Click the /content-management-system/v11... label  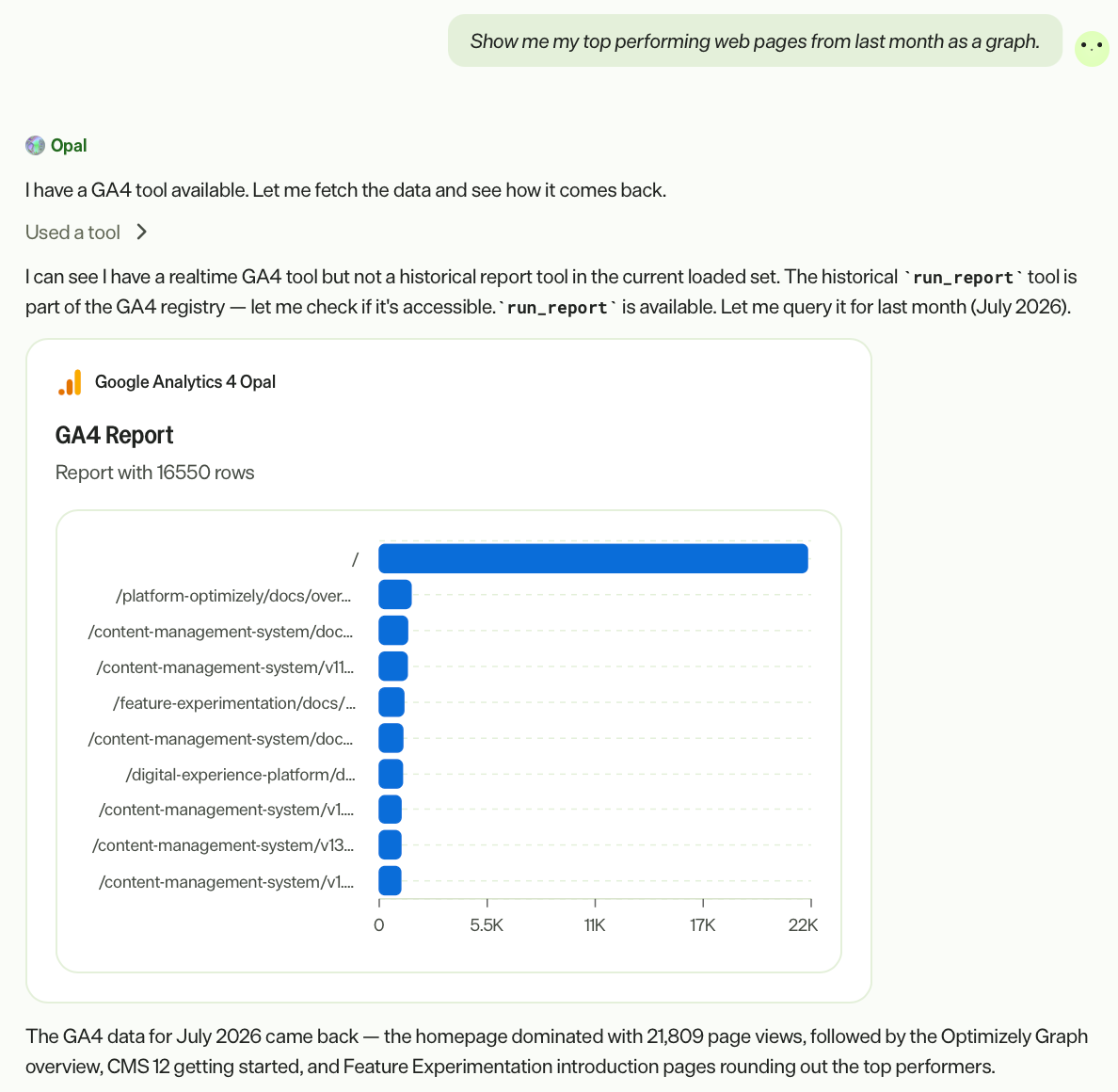[x=225, y=667]
